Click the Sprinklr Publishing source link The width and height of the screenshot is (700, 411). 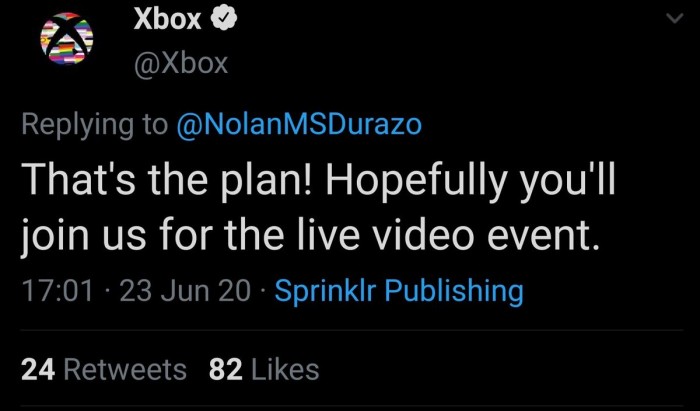(x=398, y=291)
